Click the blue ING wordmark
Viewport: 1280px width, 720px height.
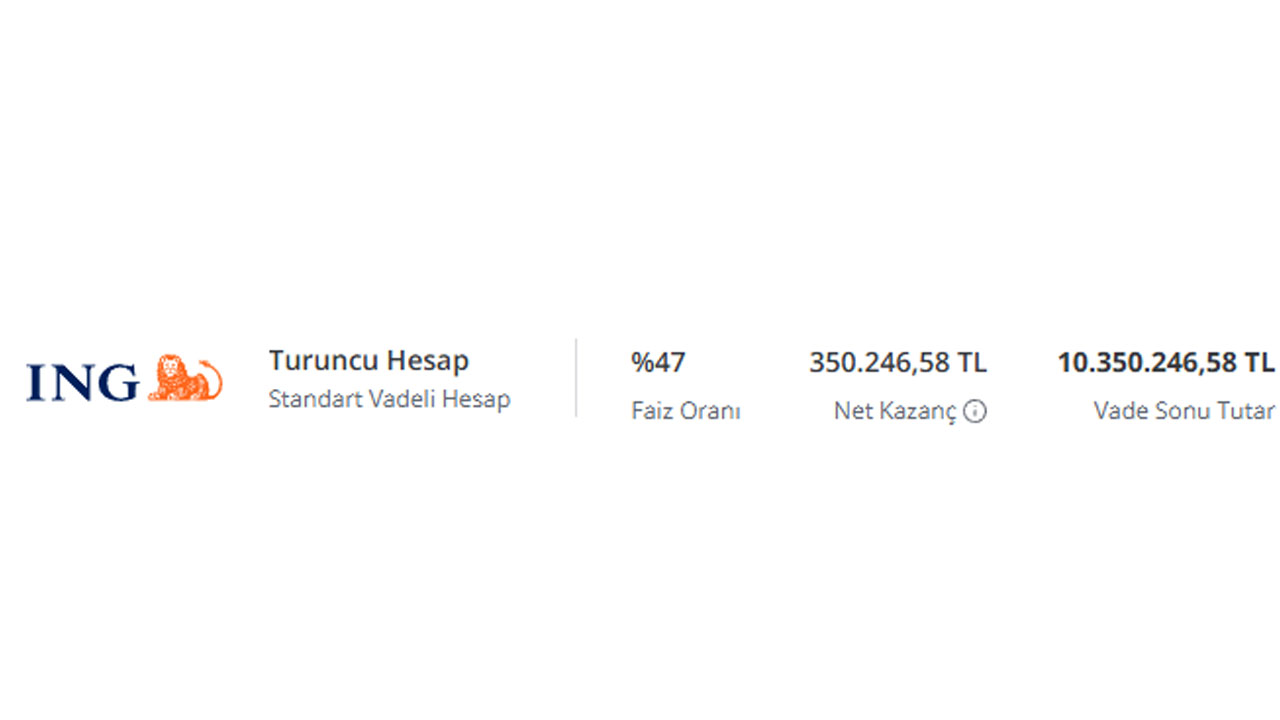pos(83,383)
